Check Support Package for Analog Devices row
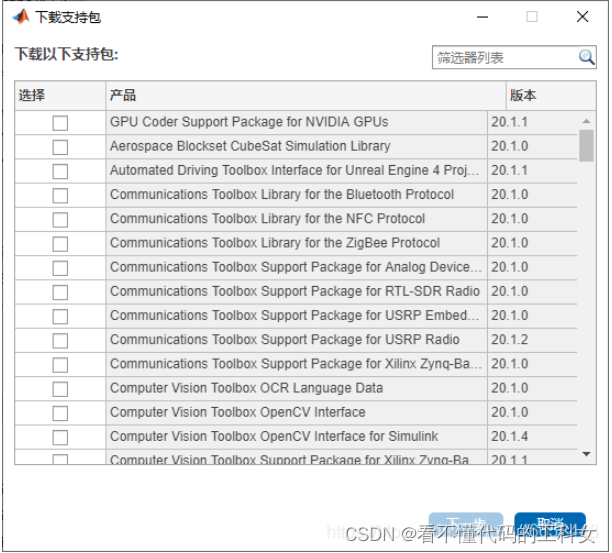 pos(60,268)
